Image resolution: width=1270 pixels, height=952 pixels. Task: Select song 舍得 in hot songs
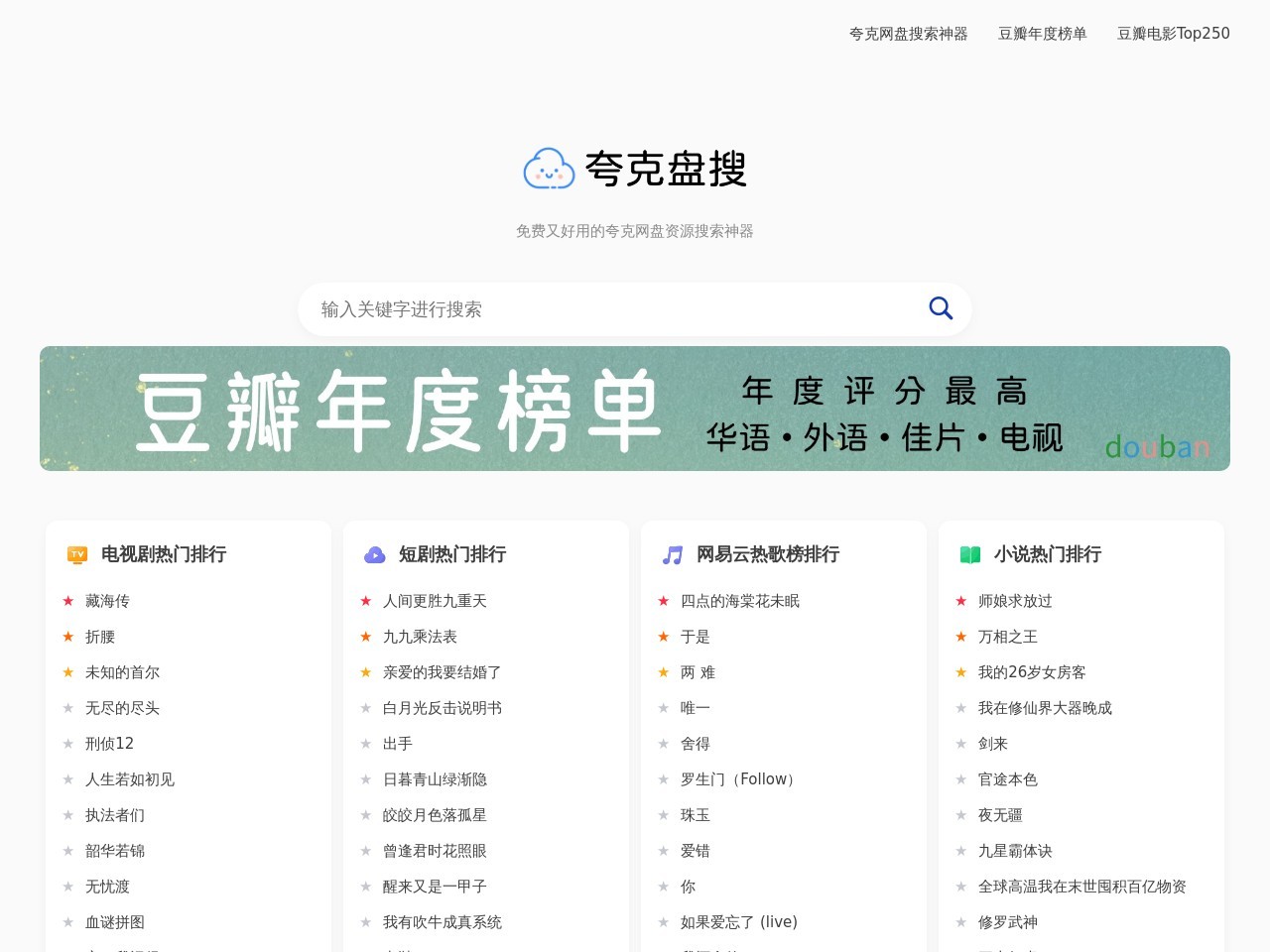(x=696, y=744)
